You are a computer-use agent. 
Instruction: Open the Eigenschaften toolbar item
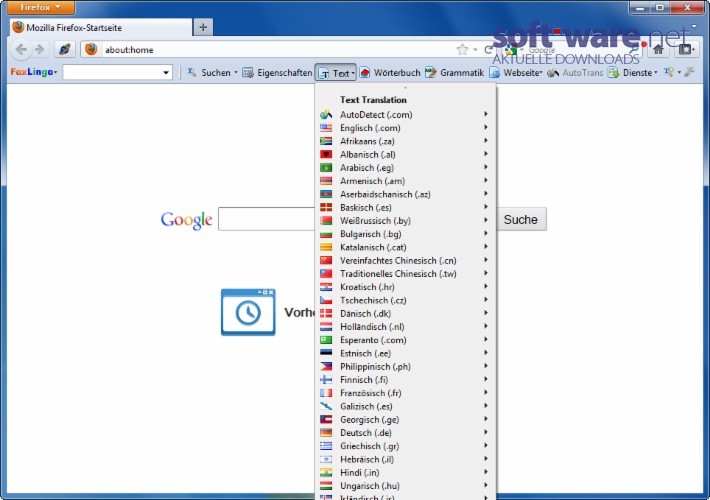(x=277, y=72)
